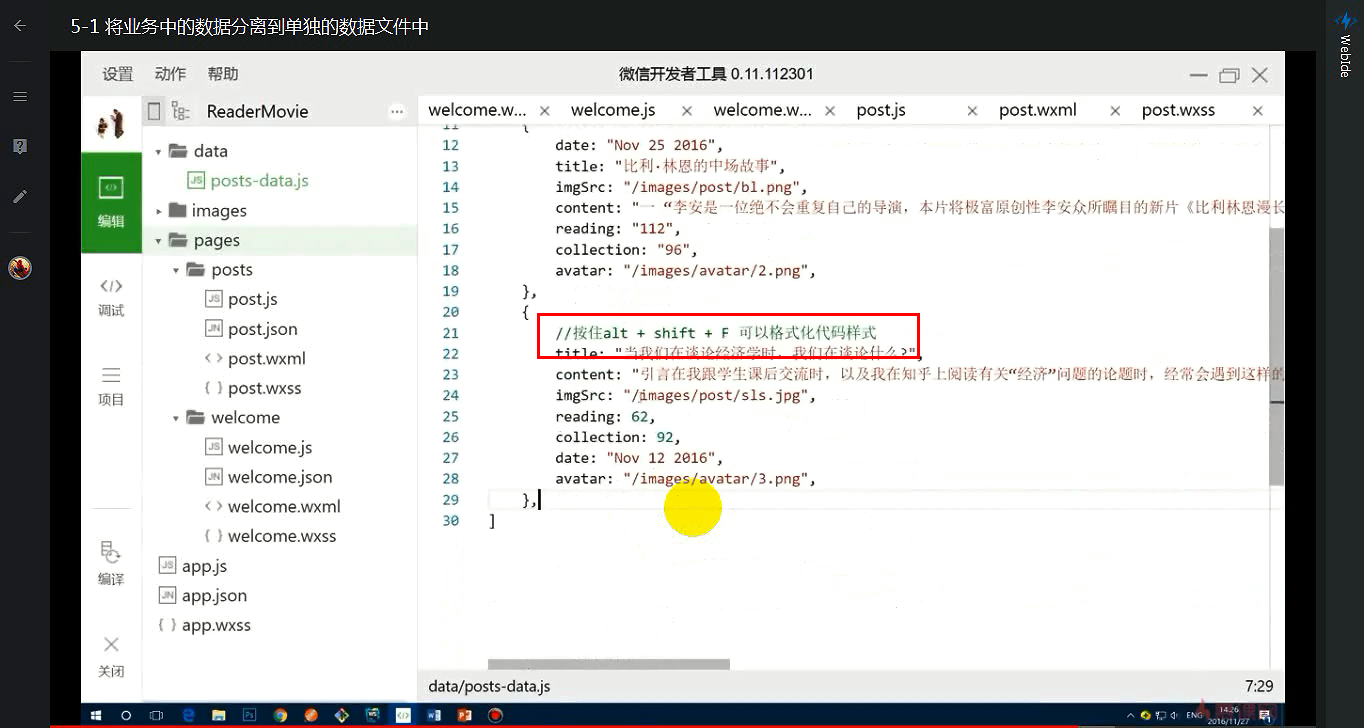The height and width of the screenshot is (728, 1364).
Task: Collapse the data folder arrow
Action: point(158,151)
